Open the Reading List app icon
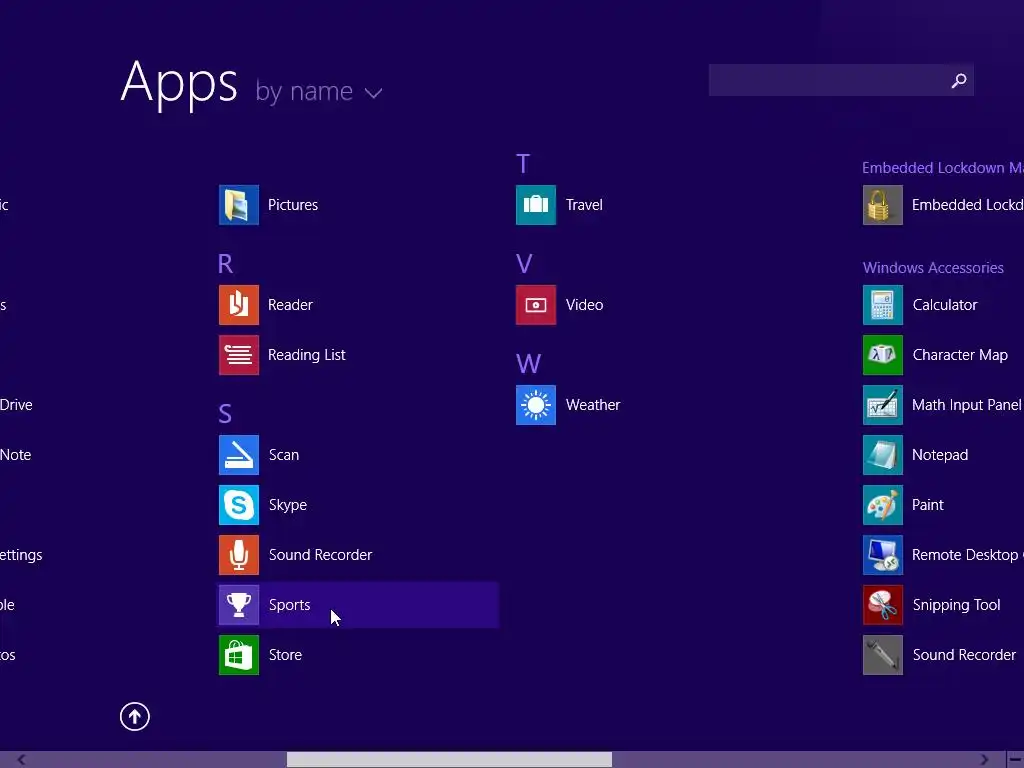 238,355
